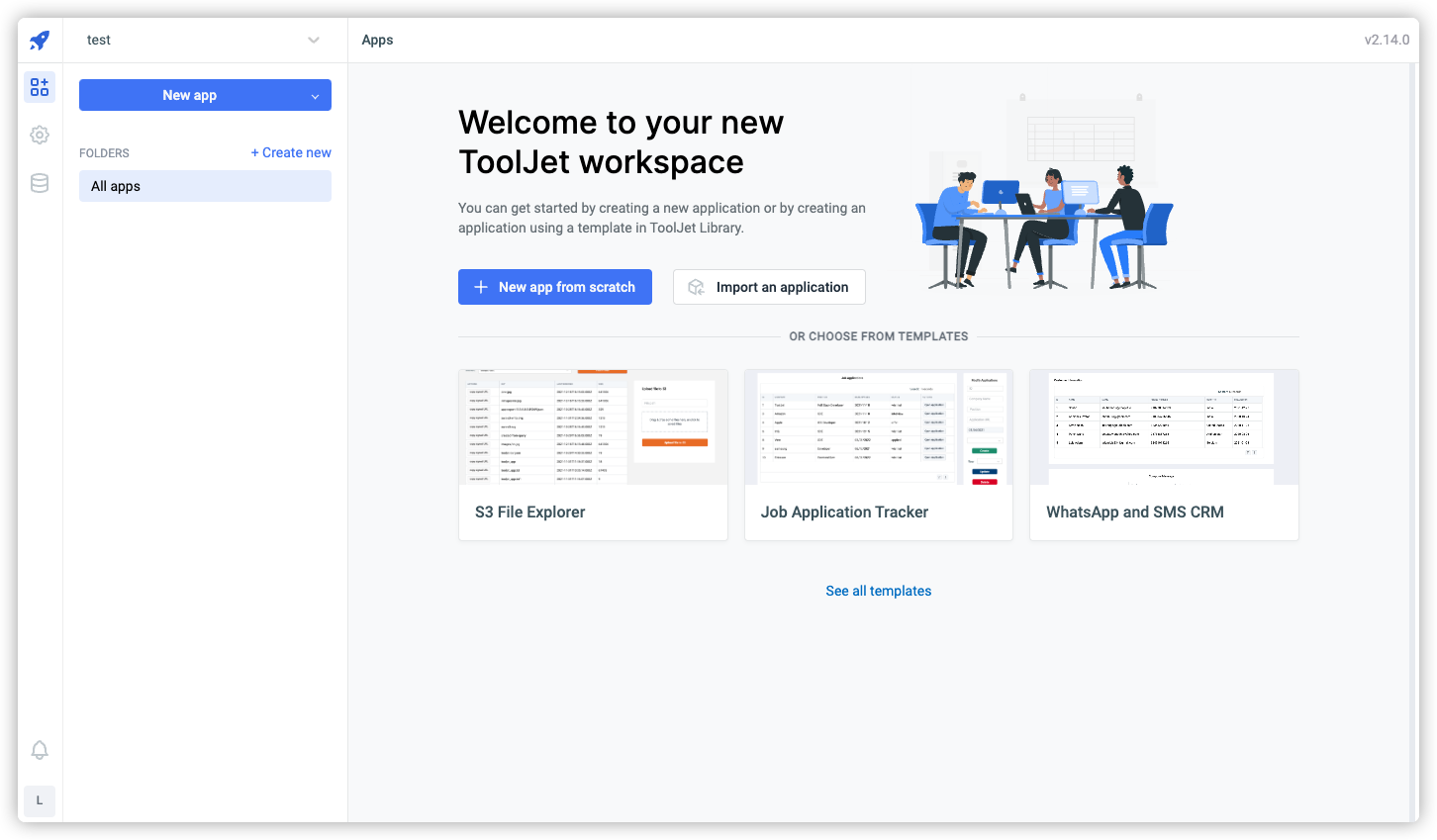Click New app from scratch button
The image size is (1437, 840).
pos(555,287)
